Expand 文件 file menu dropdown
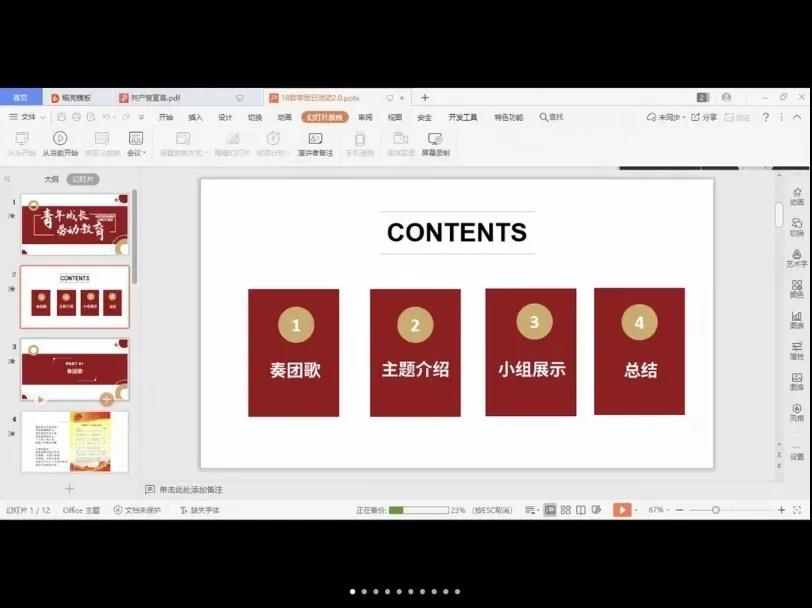The image size is (812, 608). (x=26, y=117)
